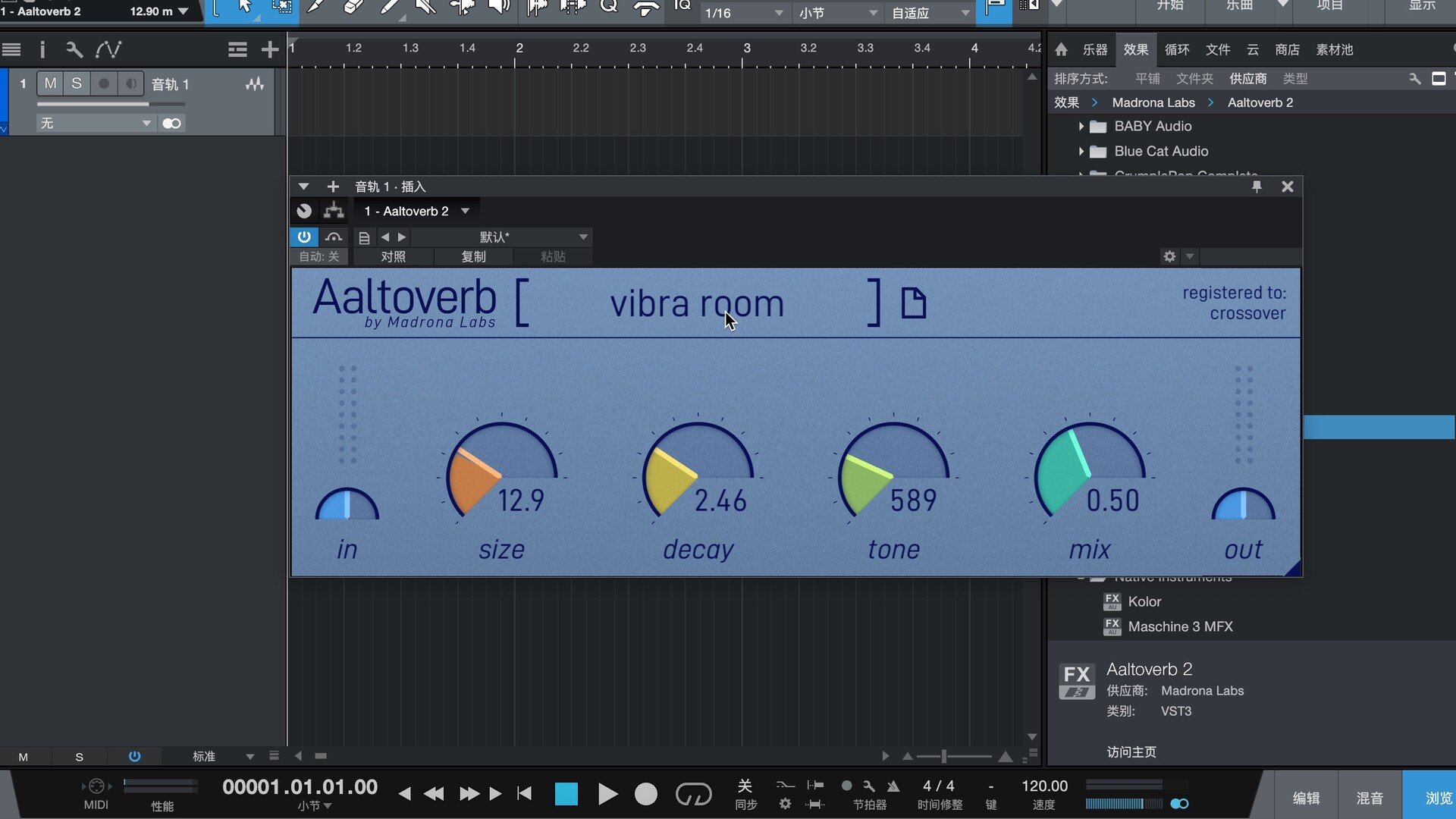Expand the BABY Audio folder

point(1081,127)
